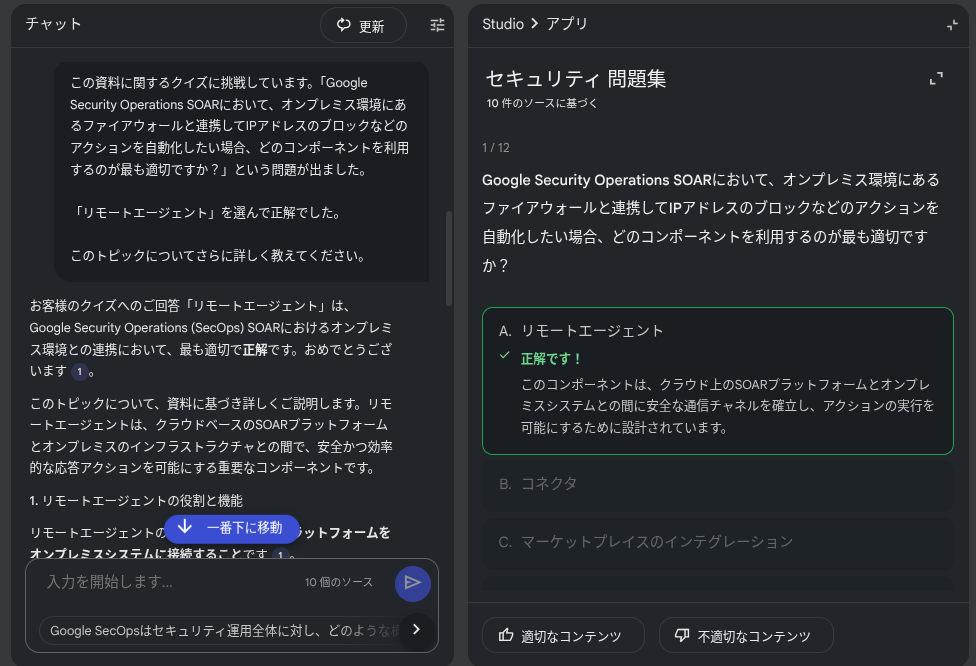976x666 pixels.
Task: Expand quiz to fullscreen icon
Action: [x=936, y=78]
